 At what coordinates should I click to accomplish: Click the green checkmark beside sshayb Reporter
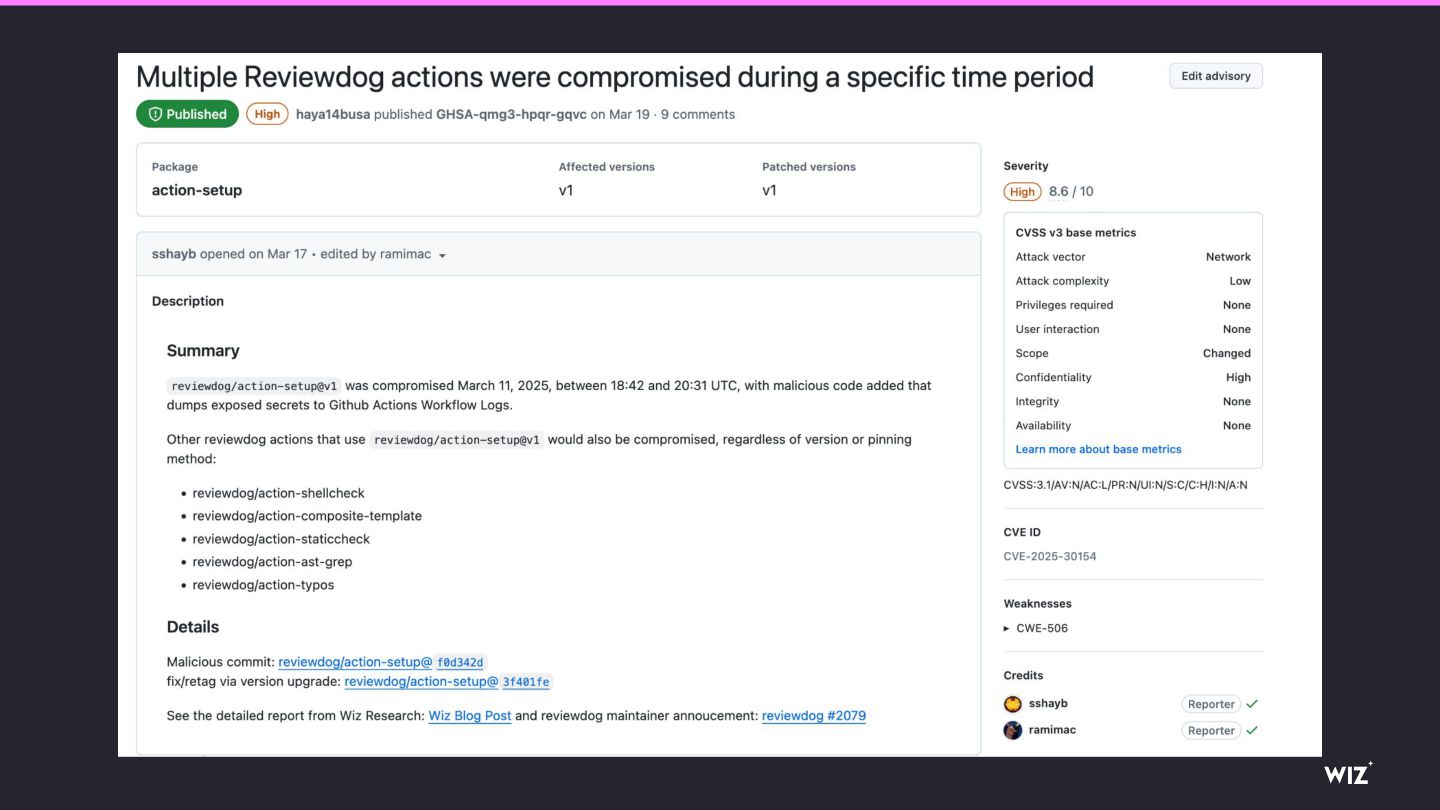point(1252,704)
